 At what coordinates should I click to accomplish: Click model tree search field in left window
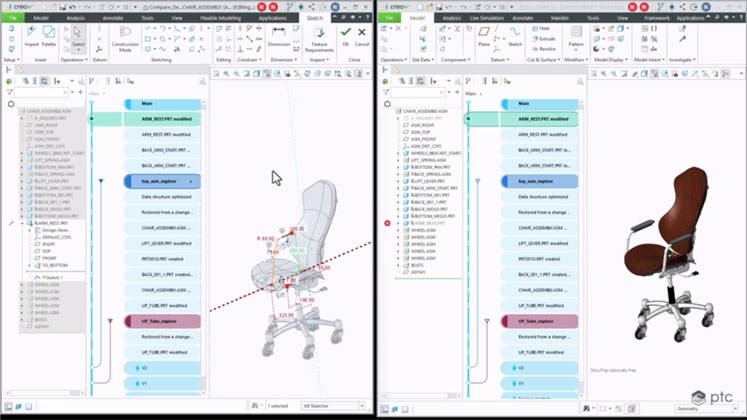pyautogui.click(x=41, y=92)
